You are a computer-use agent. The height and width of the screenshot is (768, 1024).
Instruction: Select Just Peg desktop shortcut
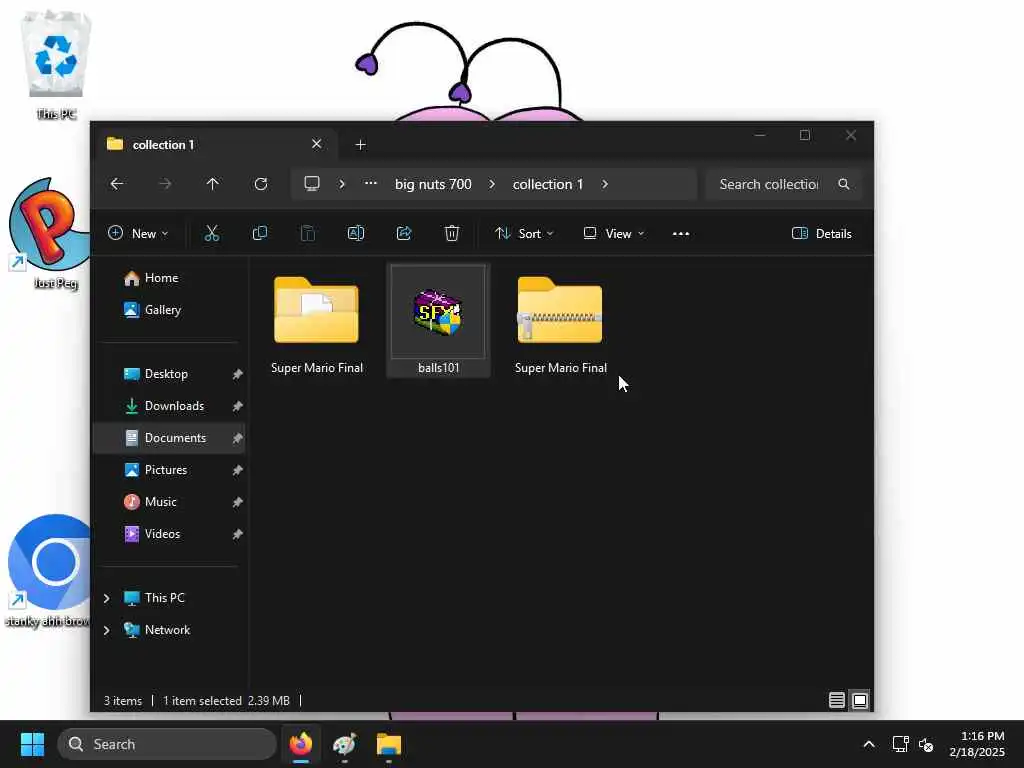49,234
